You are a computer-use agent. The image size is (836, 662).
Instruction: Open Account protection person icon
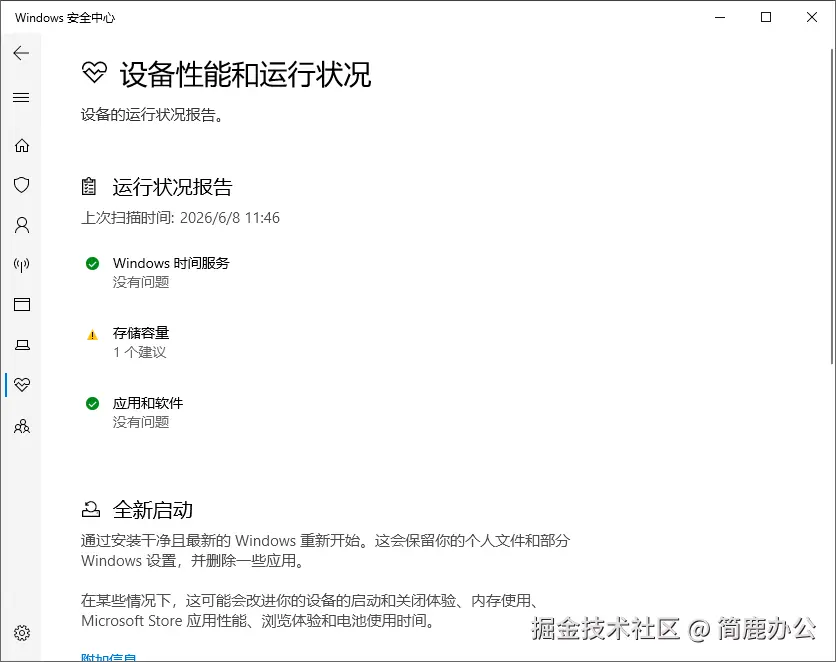pos(22,225)
